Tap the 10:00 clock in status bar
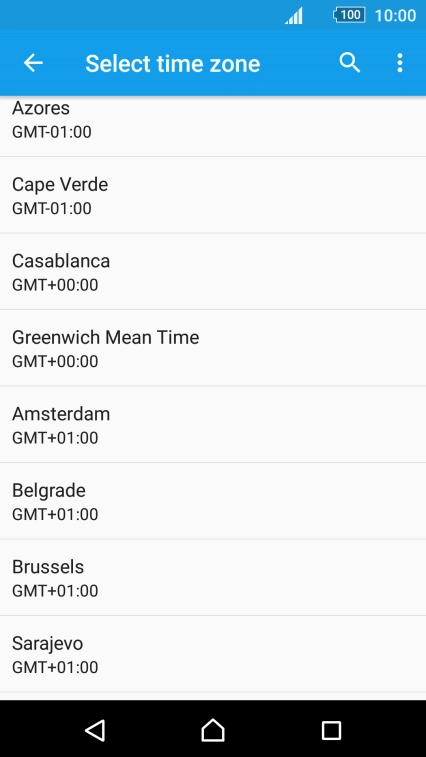 [x=395, y=15]
